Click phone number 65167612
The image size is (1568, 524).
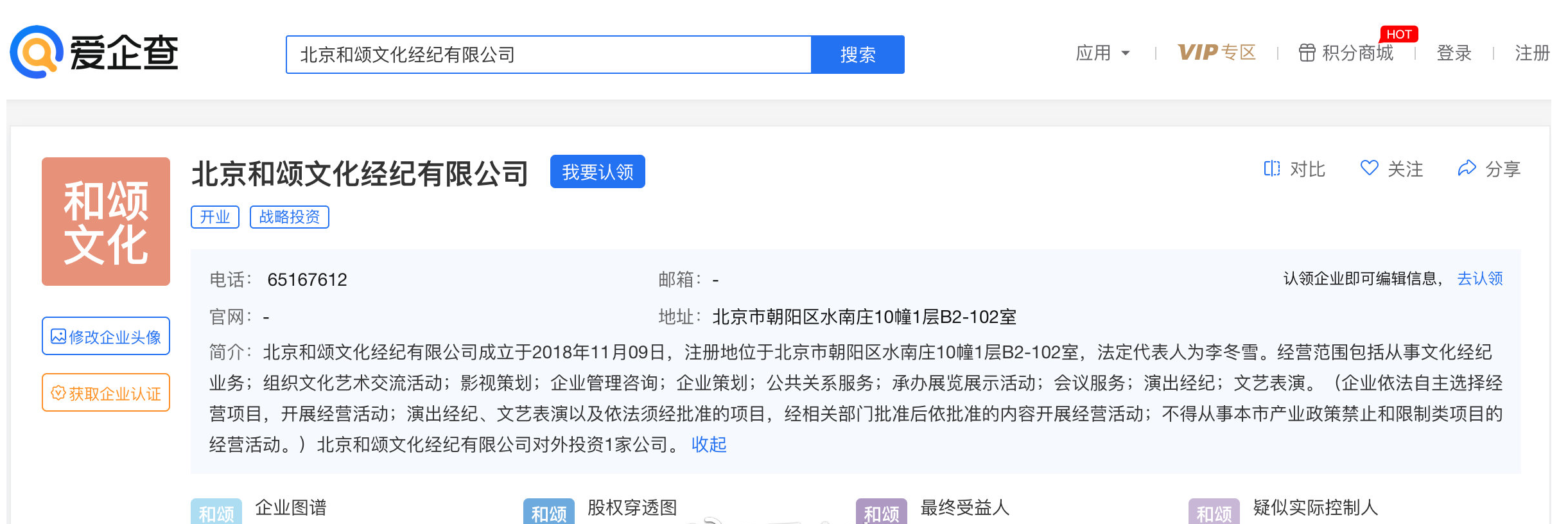point(307,280)
